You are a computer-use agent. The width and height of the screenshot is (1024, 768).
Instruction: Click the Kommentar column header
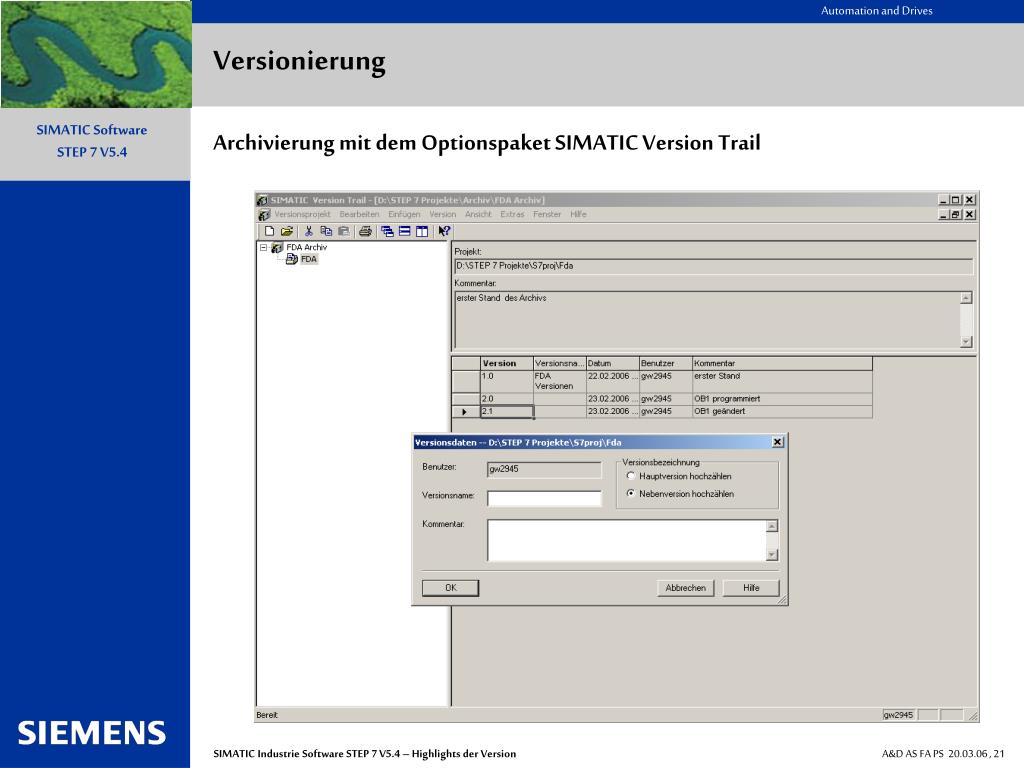(x=782, y=363)
